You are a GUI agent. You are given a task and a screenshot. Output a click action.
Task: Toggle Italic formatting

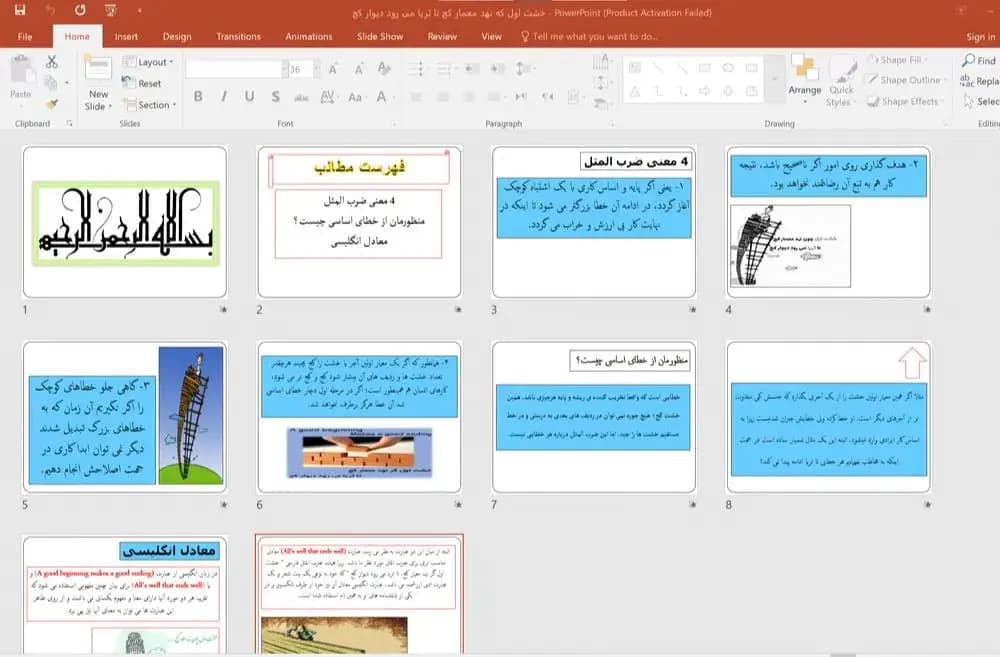coord(224,96)
